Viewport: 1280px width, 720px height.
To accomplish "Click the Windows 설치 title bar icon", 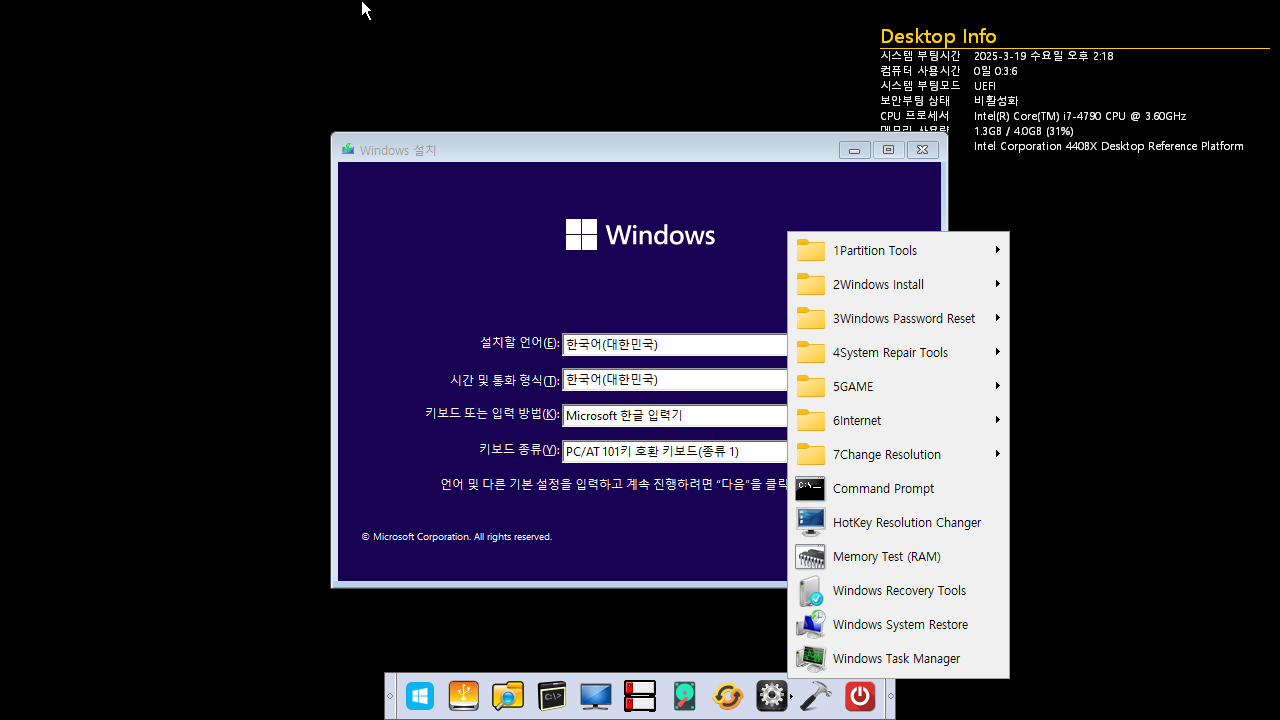I will tap(348, 150).
